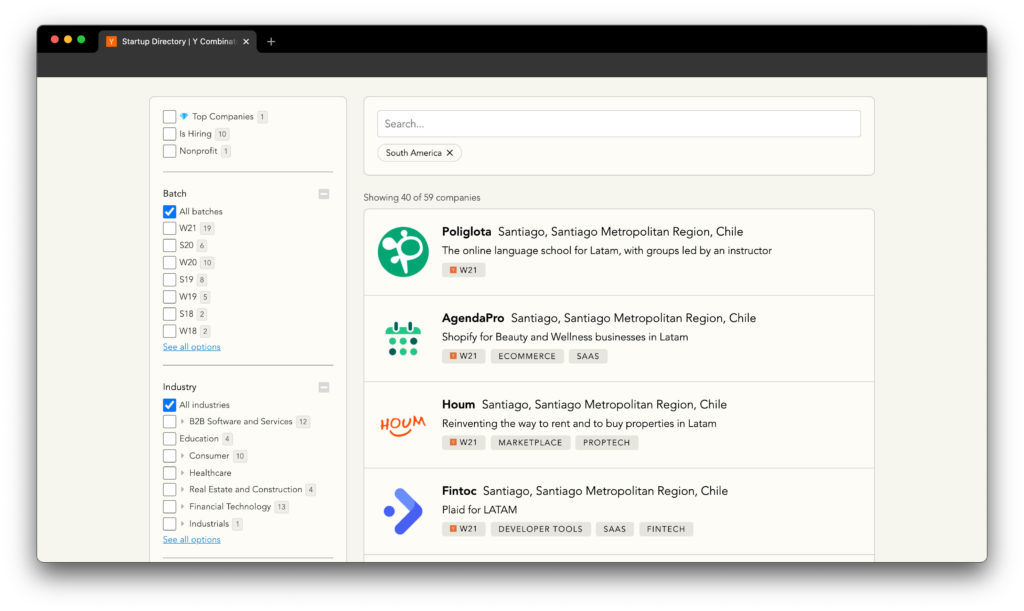Image resolution: width=1024 pixels, height=611 pixels.
Task: Click See all options under Batch
Action: coord(191,346)
